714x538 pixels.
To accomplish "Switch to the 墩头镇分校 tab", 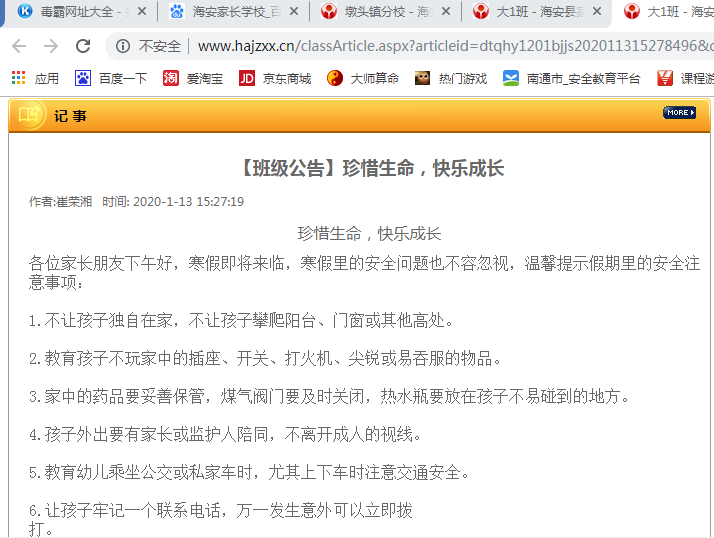I will click(378, 13).
